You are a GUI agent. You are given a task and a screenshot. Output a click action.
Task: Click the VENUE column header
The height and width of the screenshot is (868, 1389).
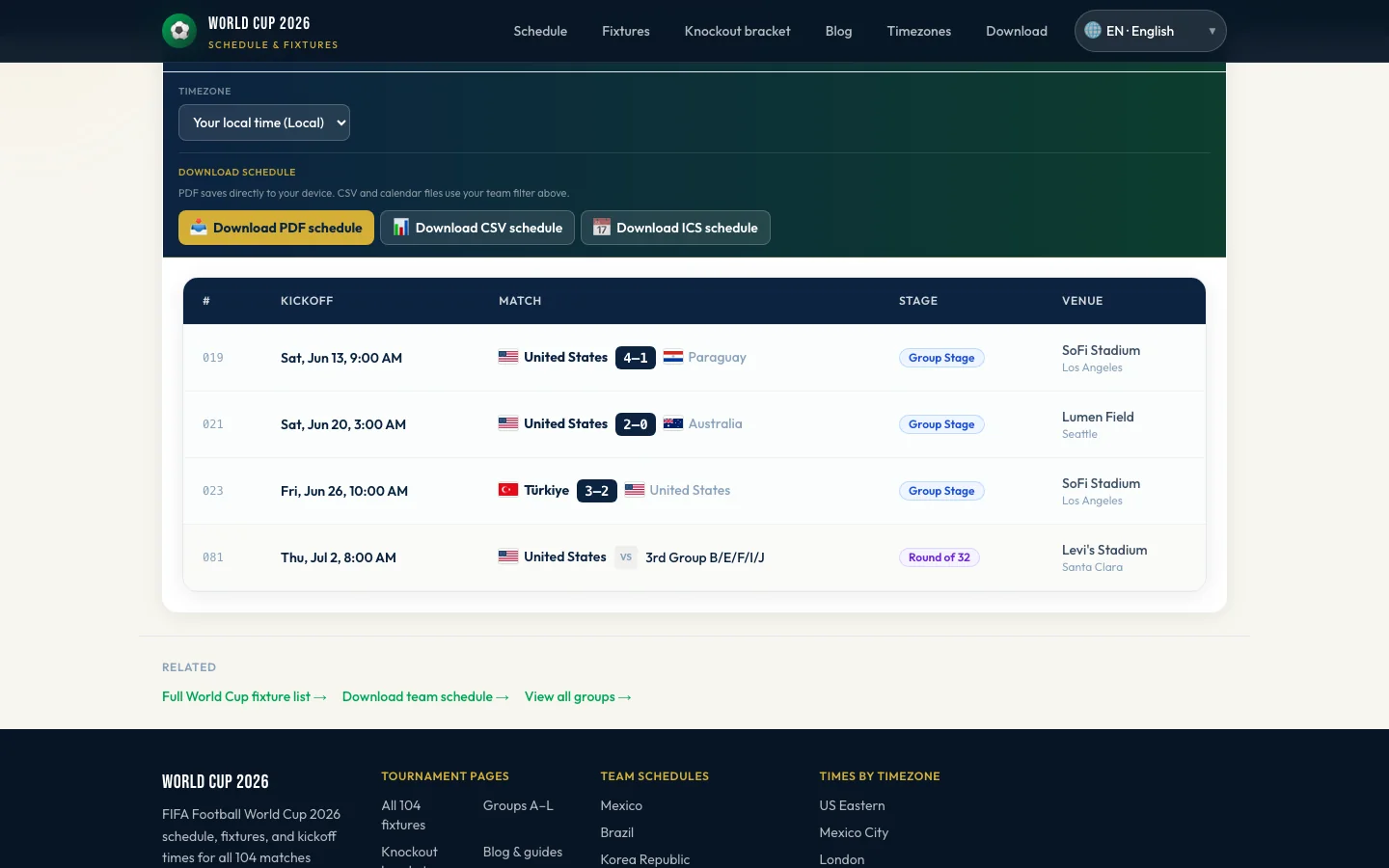coord(1082,301)
